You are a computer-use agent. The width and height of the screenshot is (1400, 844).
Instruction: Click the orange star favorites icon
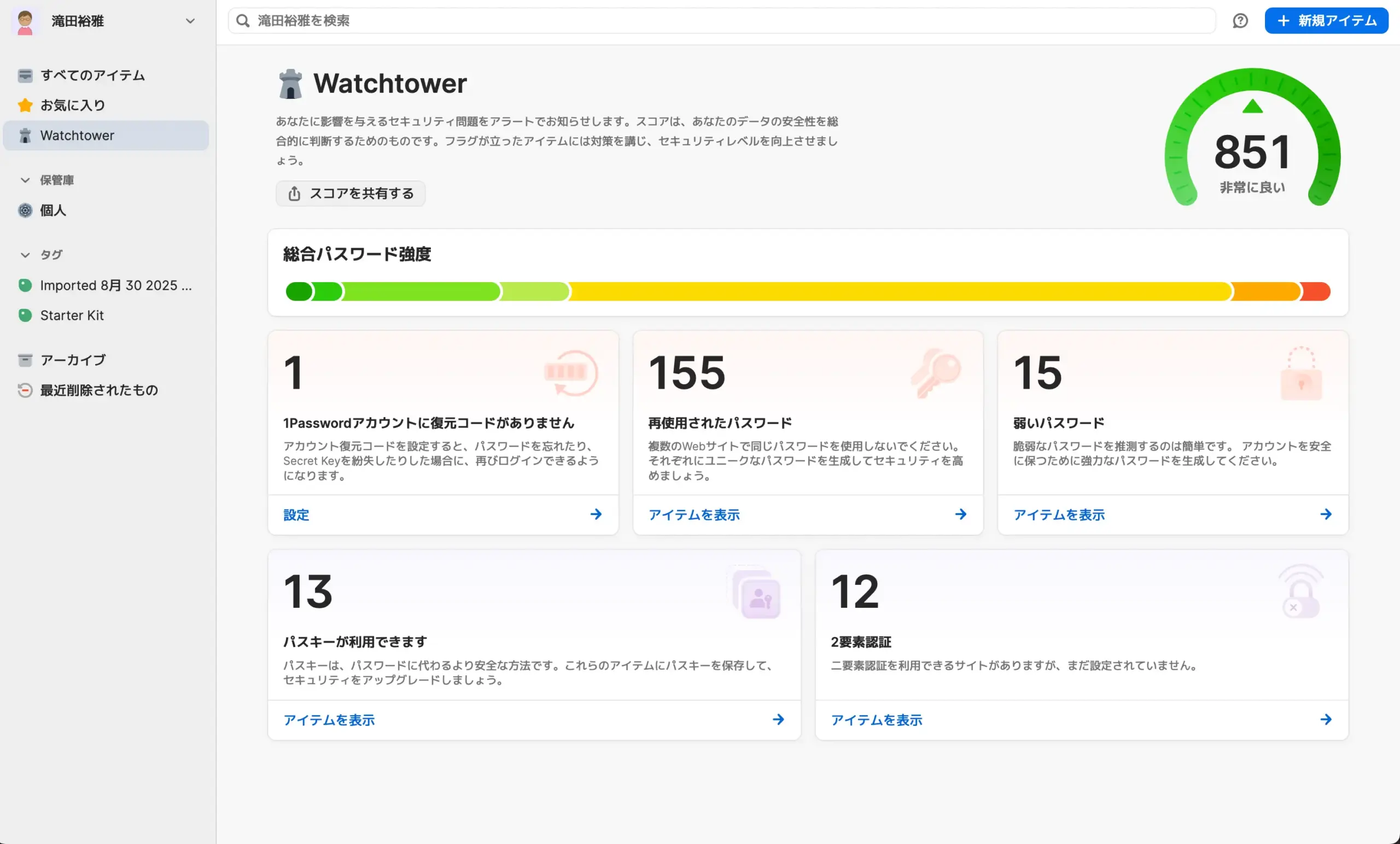25,105
